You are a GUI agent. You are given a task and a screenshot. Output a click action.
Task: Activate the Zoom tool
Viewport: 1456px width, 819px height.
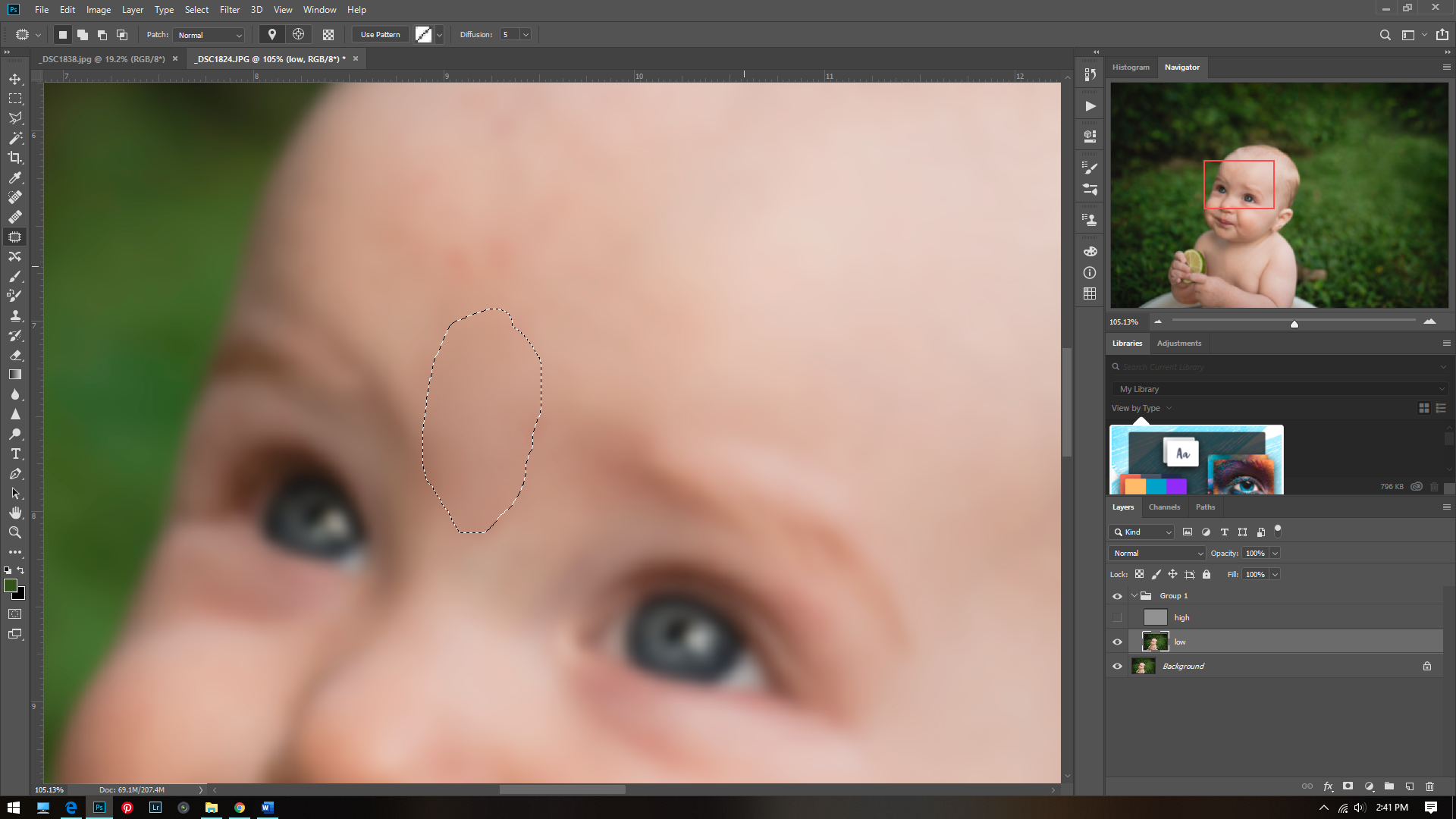pos(15,532)
